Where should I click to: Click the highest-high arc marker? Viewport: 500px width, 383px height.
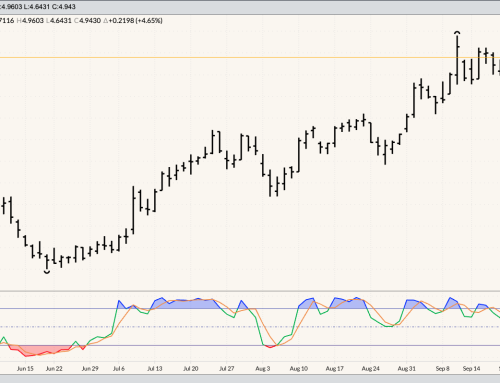(x=457, y=32)
